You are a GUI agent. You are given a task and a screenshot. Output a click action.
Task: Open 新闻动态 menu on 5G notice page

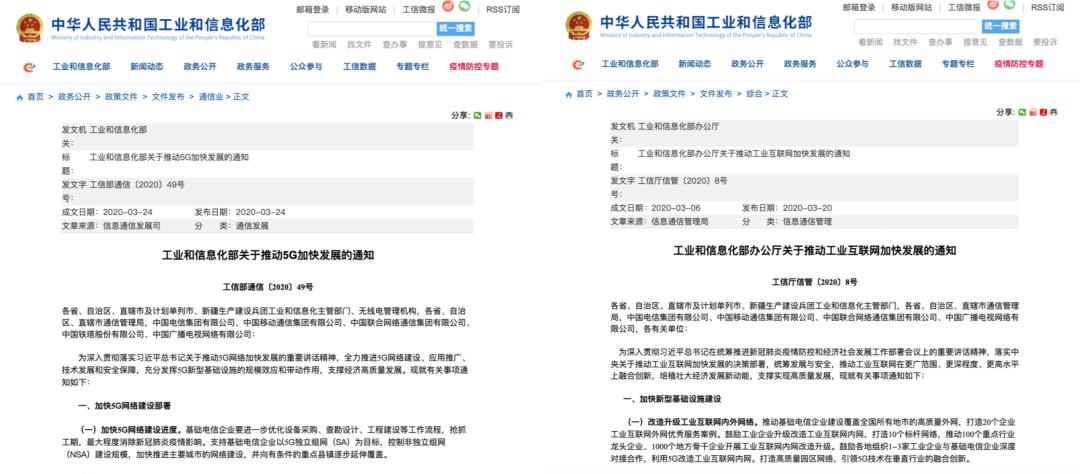147,67
